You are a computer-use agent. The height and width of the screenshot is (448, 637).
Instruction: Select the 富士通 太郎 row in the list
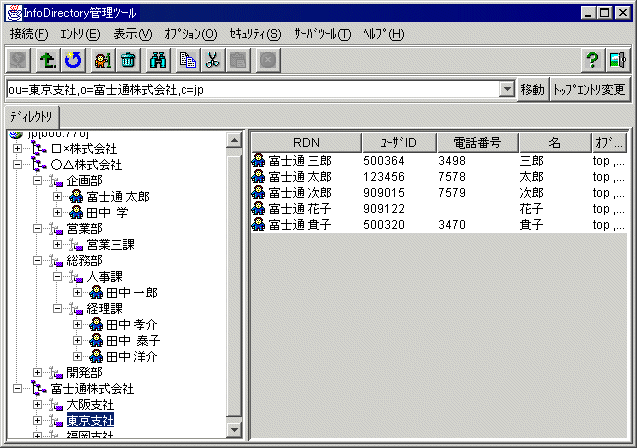point(439,177)
